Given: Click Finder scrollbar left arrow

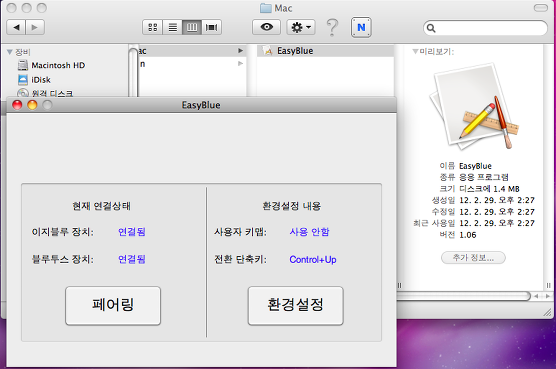Looking at the screenshot, I should [536, 296].
